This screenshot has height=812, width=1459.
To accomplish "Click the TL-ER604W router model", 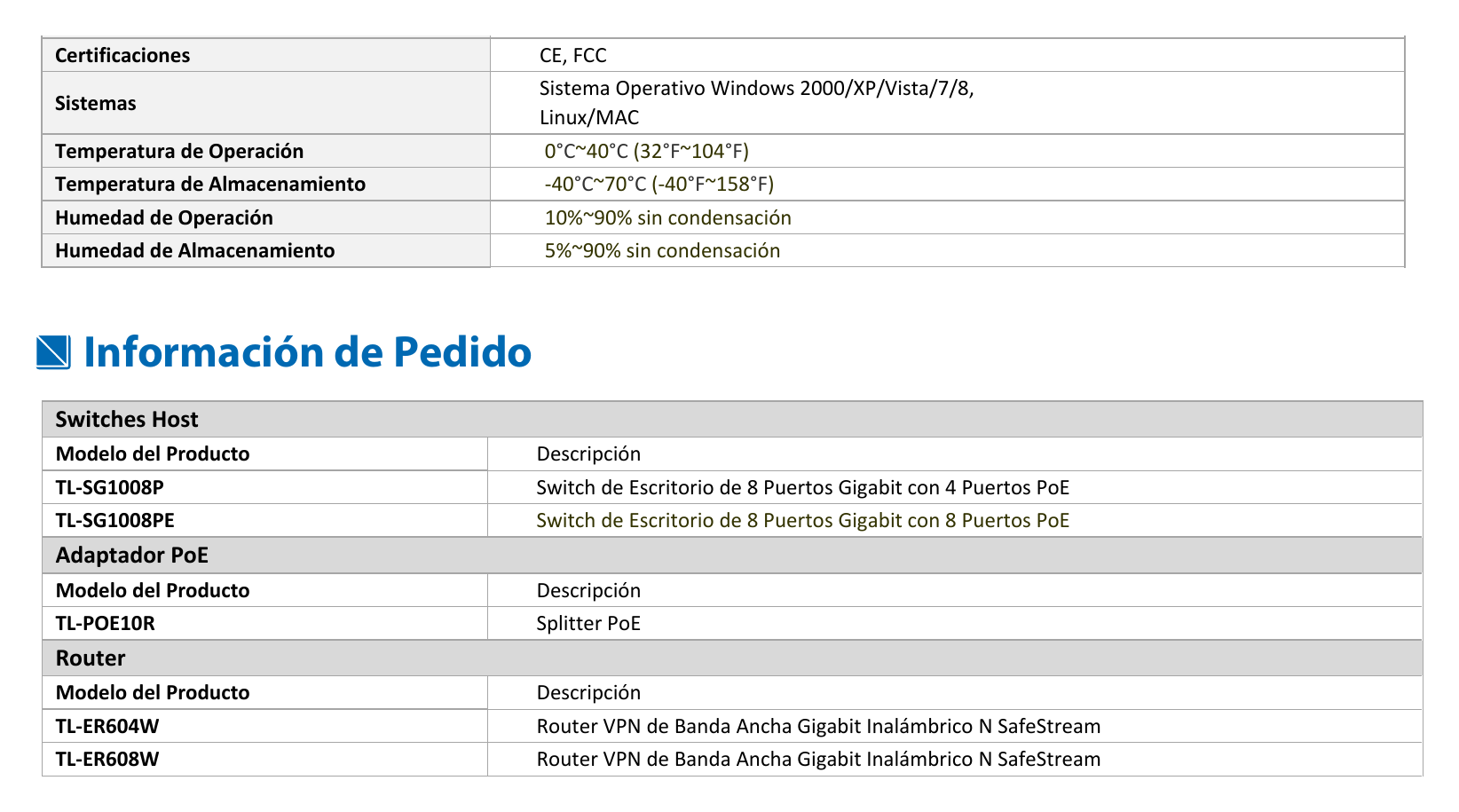I will coord(107,726).
